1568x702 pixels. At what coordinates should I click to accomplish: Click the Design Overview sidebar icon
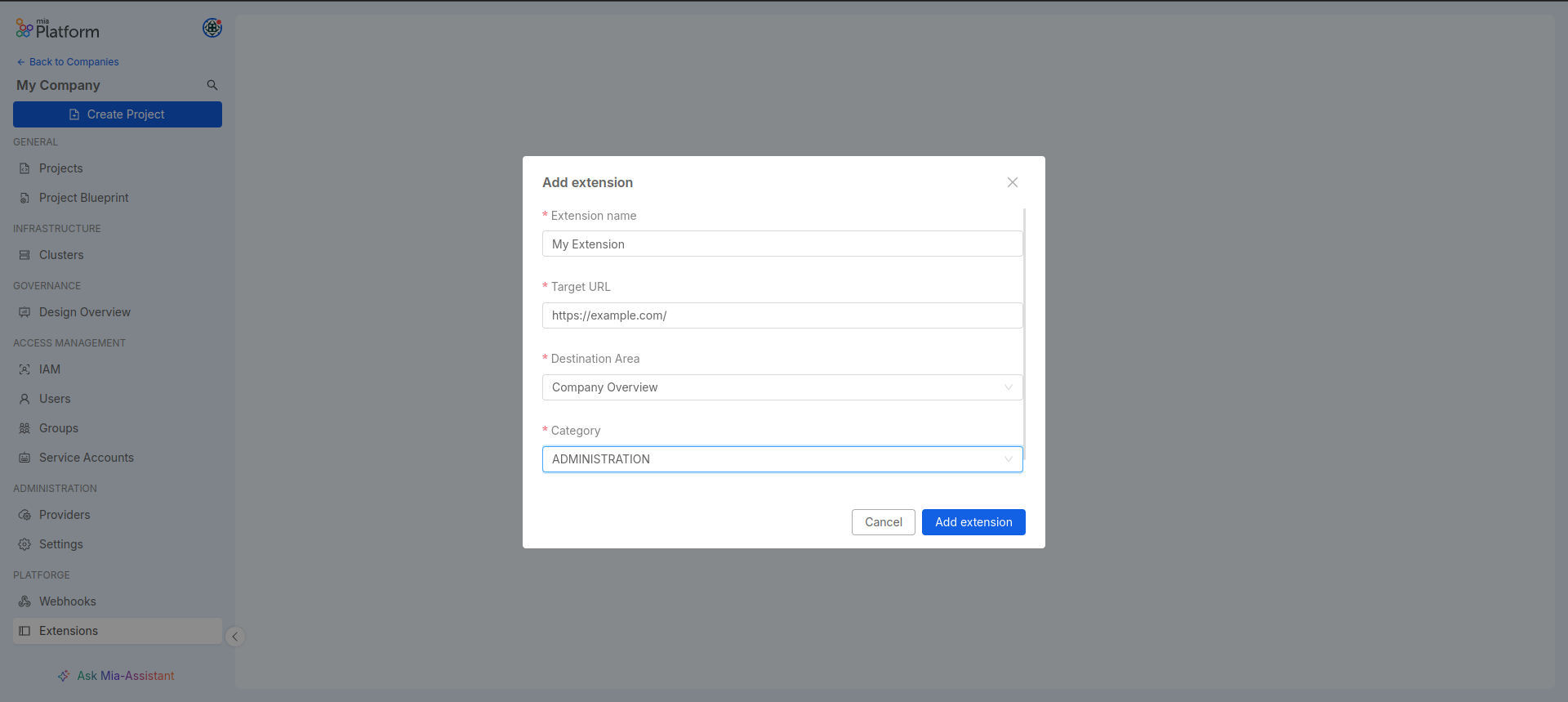tap(24, 312)
